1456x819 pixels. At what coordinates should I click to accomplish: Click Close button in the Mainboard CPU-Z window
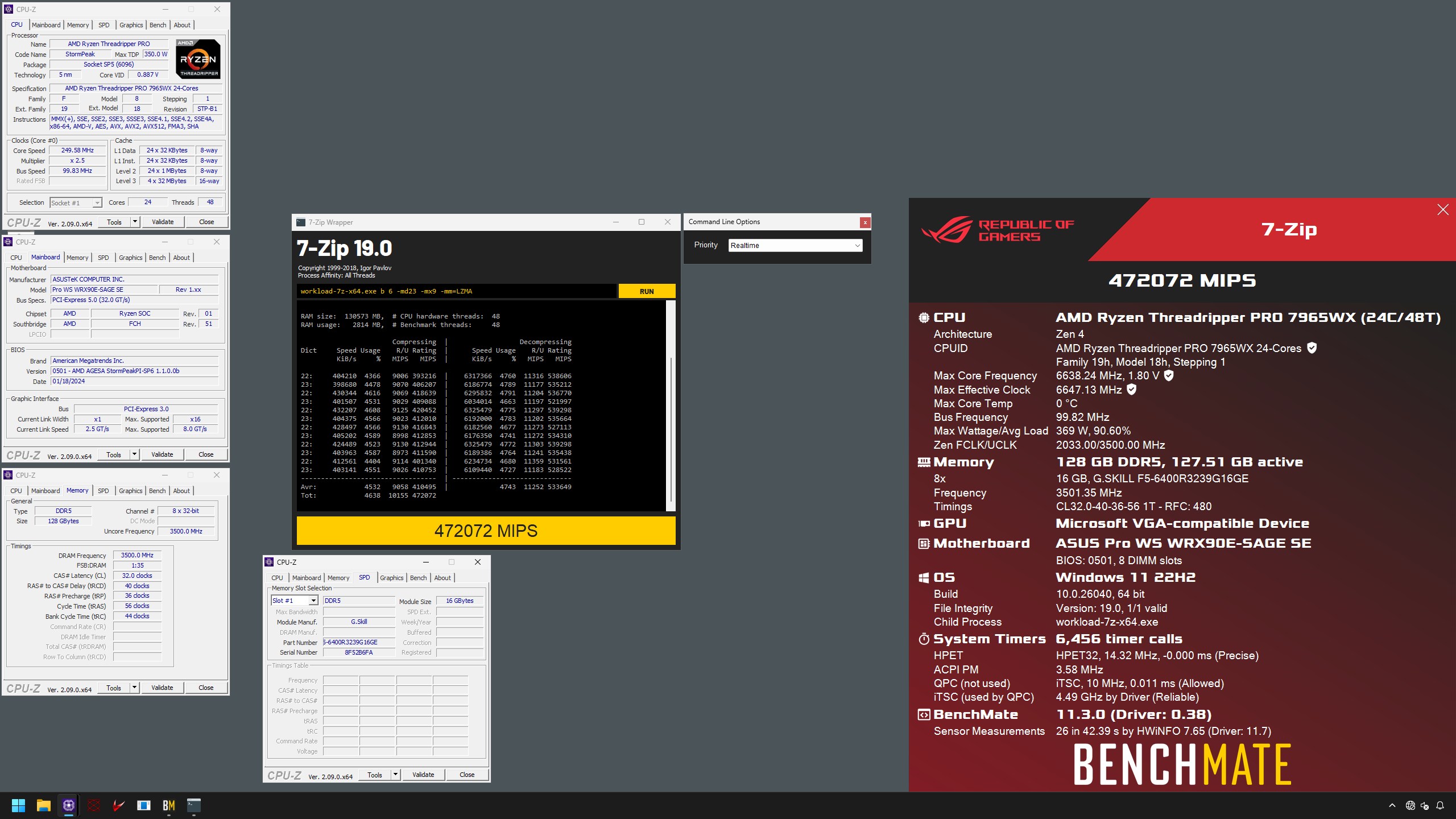point(206,454)
